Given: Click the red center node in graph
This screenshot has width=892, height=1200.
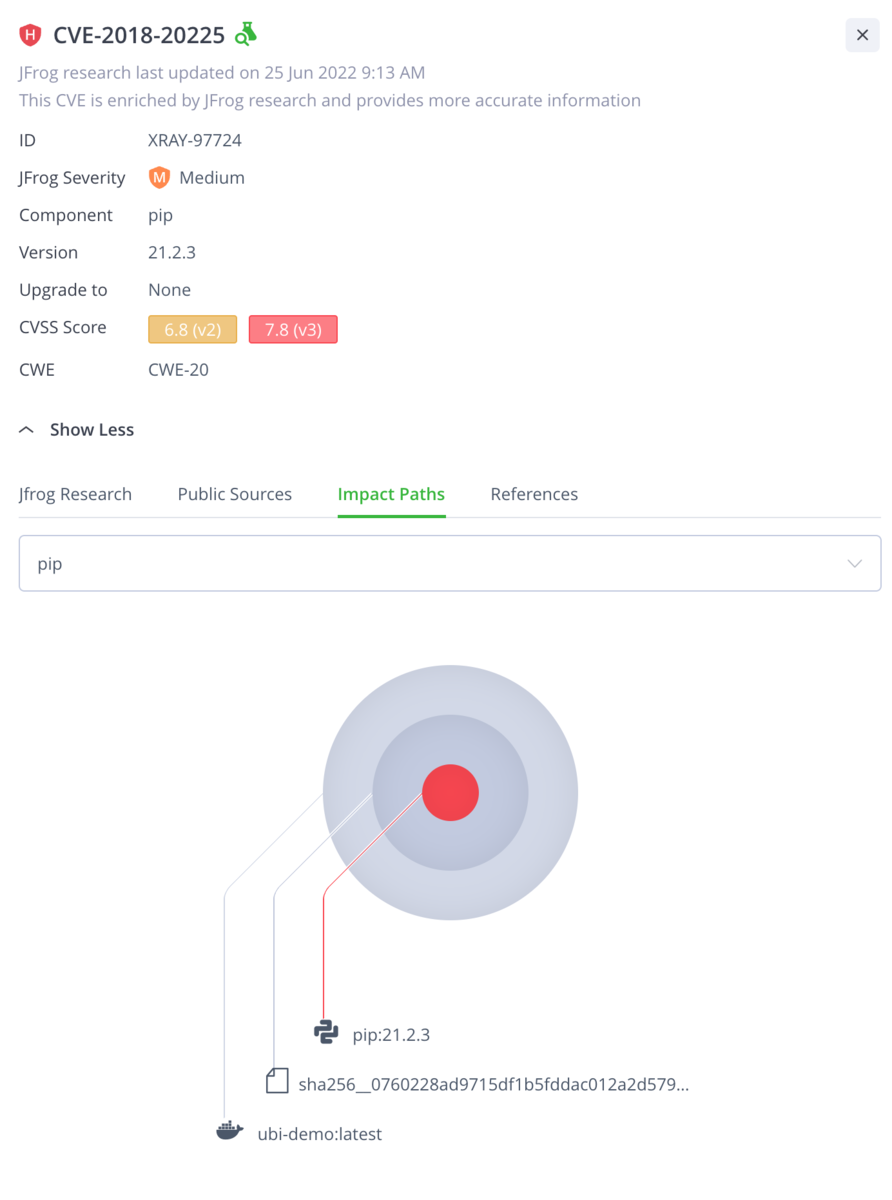Looking at the screenshot, I should point(450,792).
